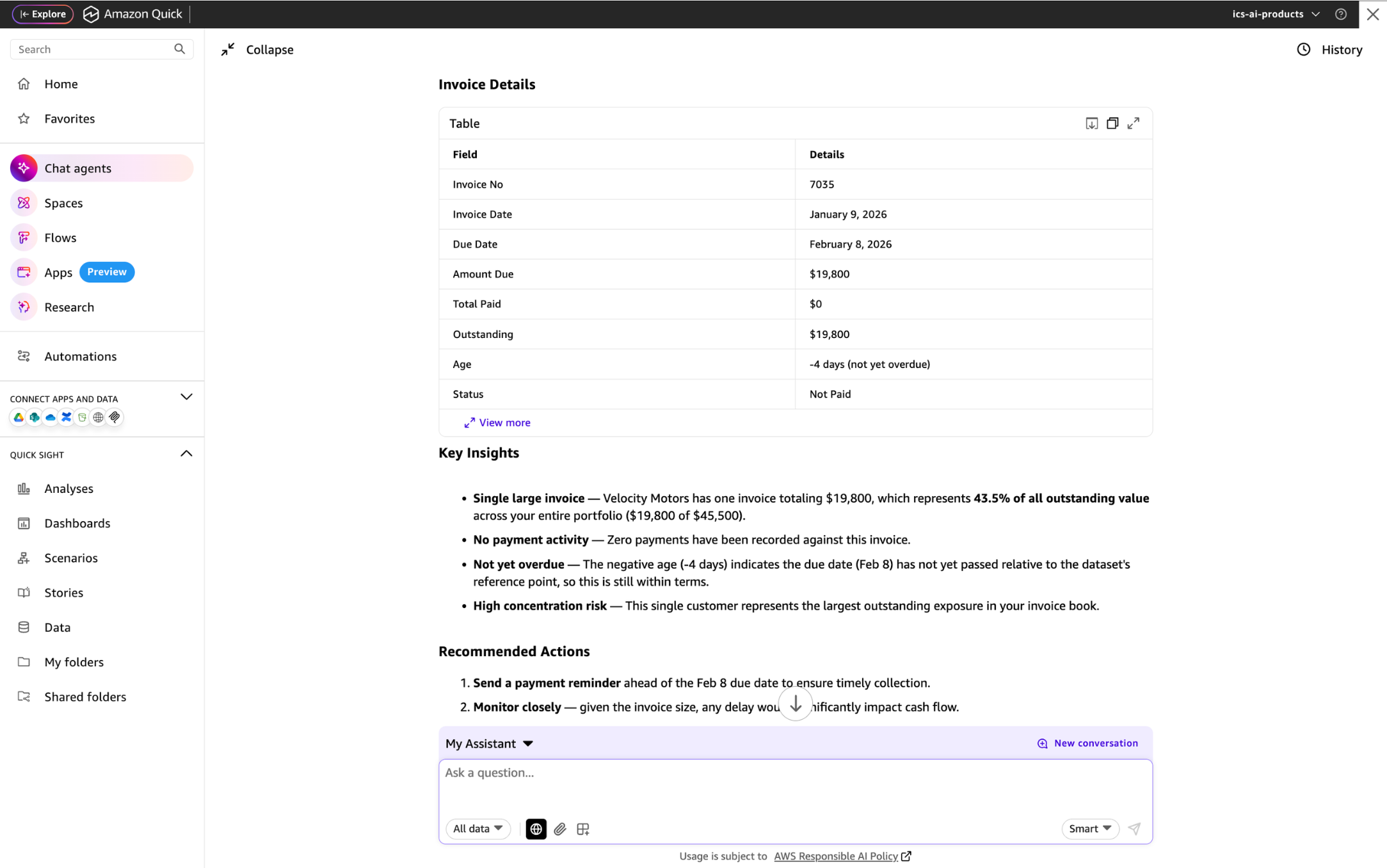Click the web crawler globe connector icon
The width and height of the screenshot is (1387, 868).
tap(99, 417)
